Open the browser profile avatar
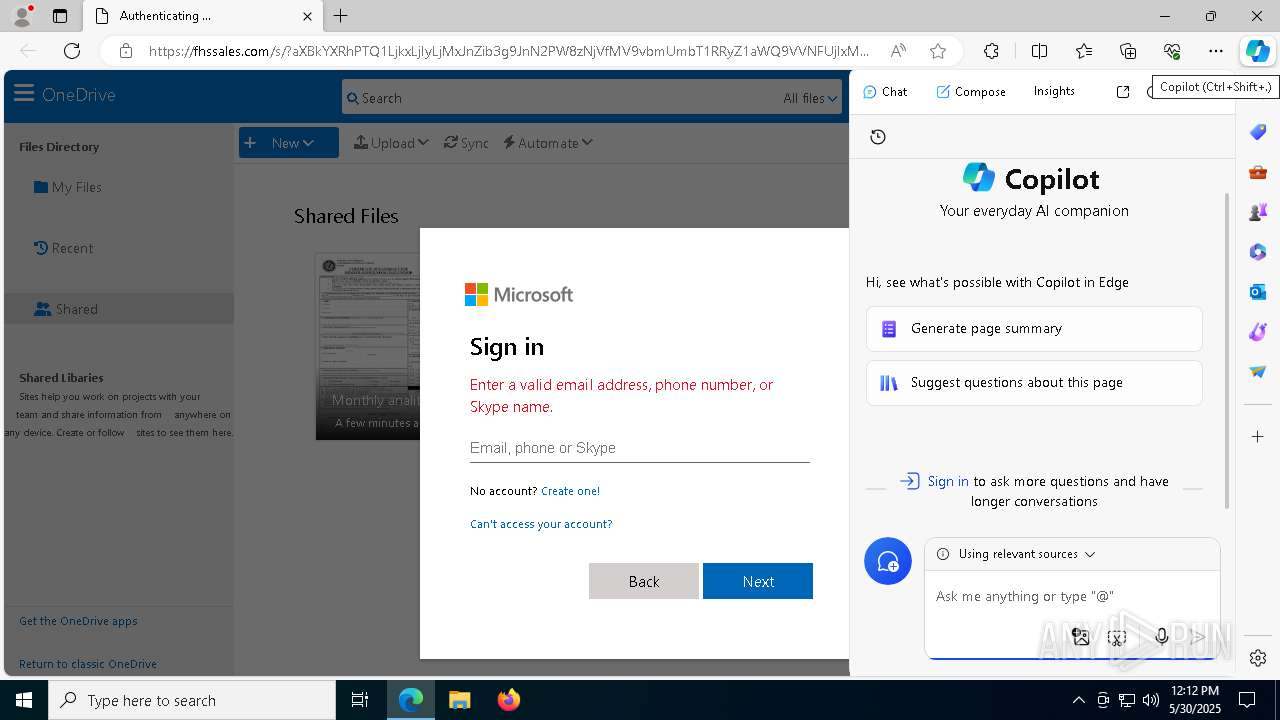The height and width of the screenshot is (720, 1280). point(22,15)
